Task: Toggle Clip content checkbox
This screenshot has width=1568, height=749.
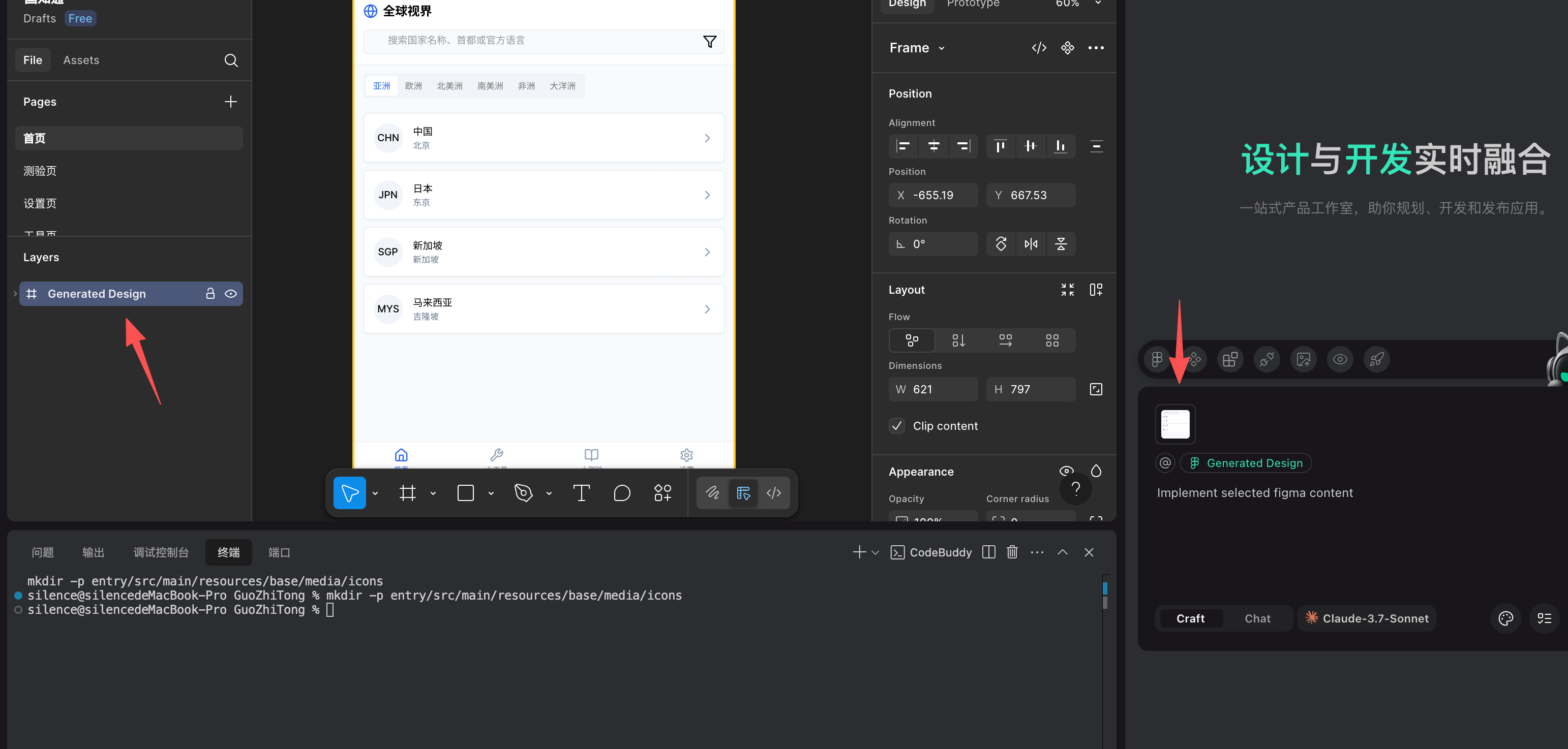Action: (896, 426)
